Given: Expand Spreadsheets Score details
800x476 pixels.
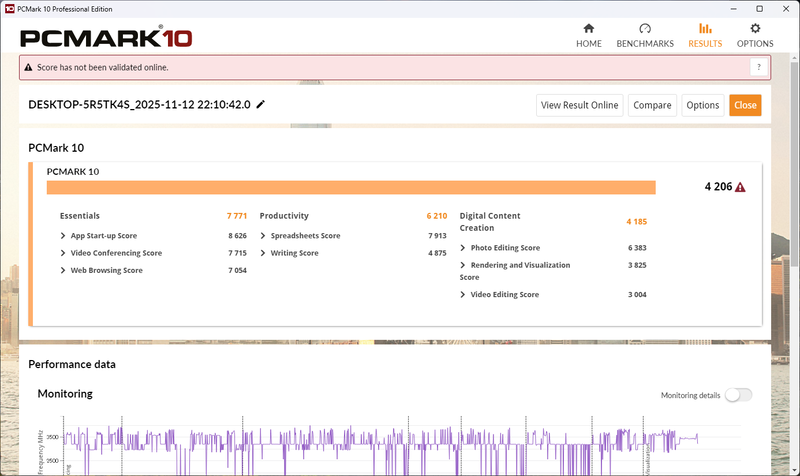Looking at the screenshot, I should [x=263, y=236].
